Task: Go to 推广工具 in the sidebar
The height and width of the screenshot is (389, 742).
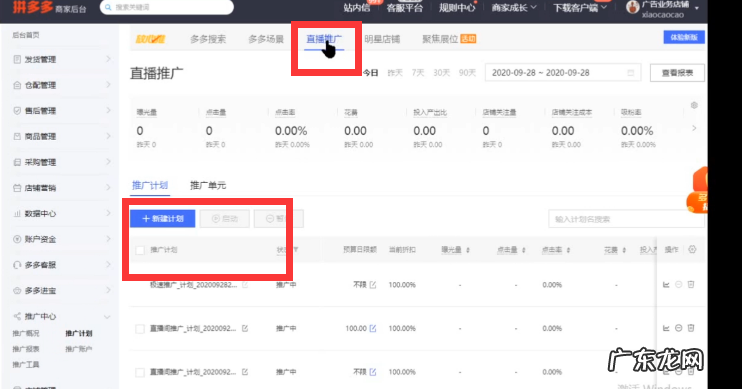Action: [26, 364]
